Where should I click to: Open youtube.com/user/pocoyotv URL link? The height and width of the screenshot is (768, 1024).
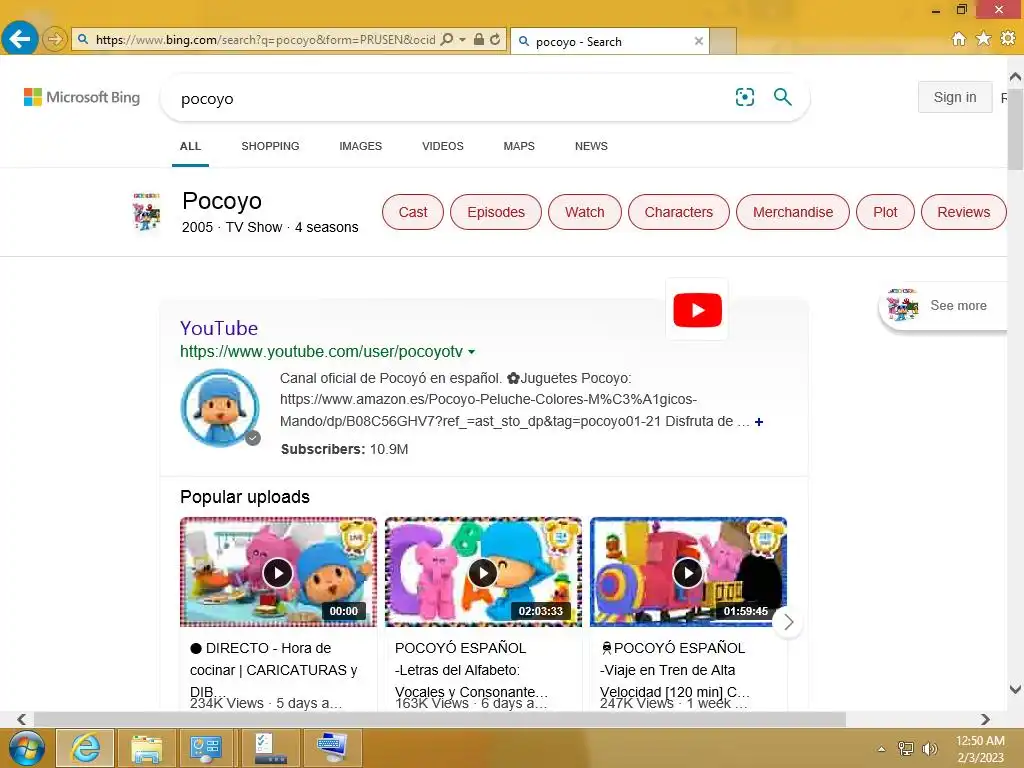coord(321,351)
